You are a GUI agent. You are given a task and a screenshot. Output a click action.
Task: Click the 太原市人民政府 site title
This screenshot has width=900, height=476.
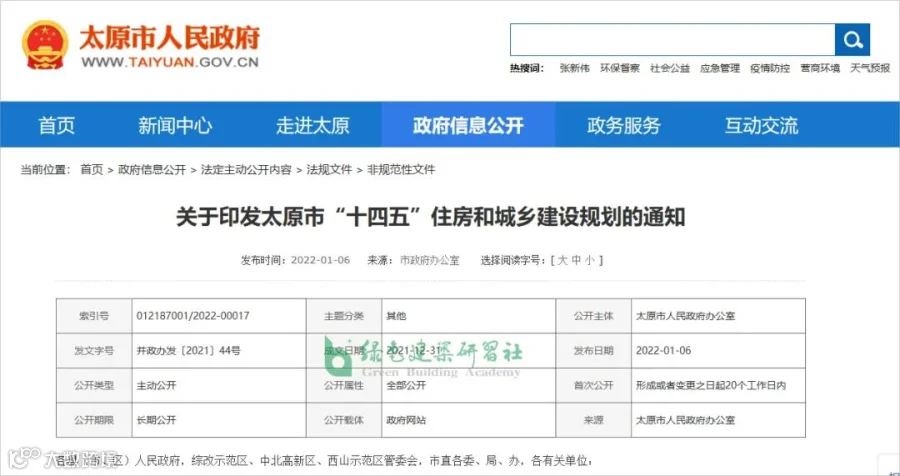(x=169, y=37)
